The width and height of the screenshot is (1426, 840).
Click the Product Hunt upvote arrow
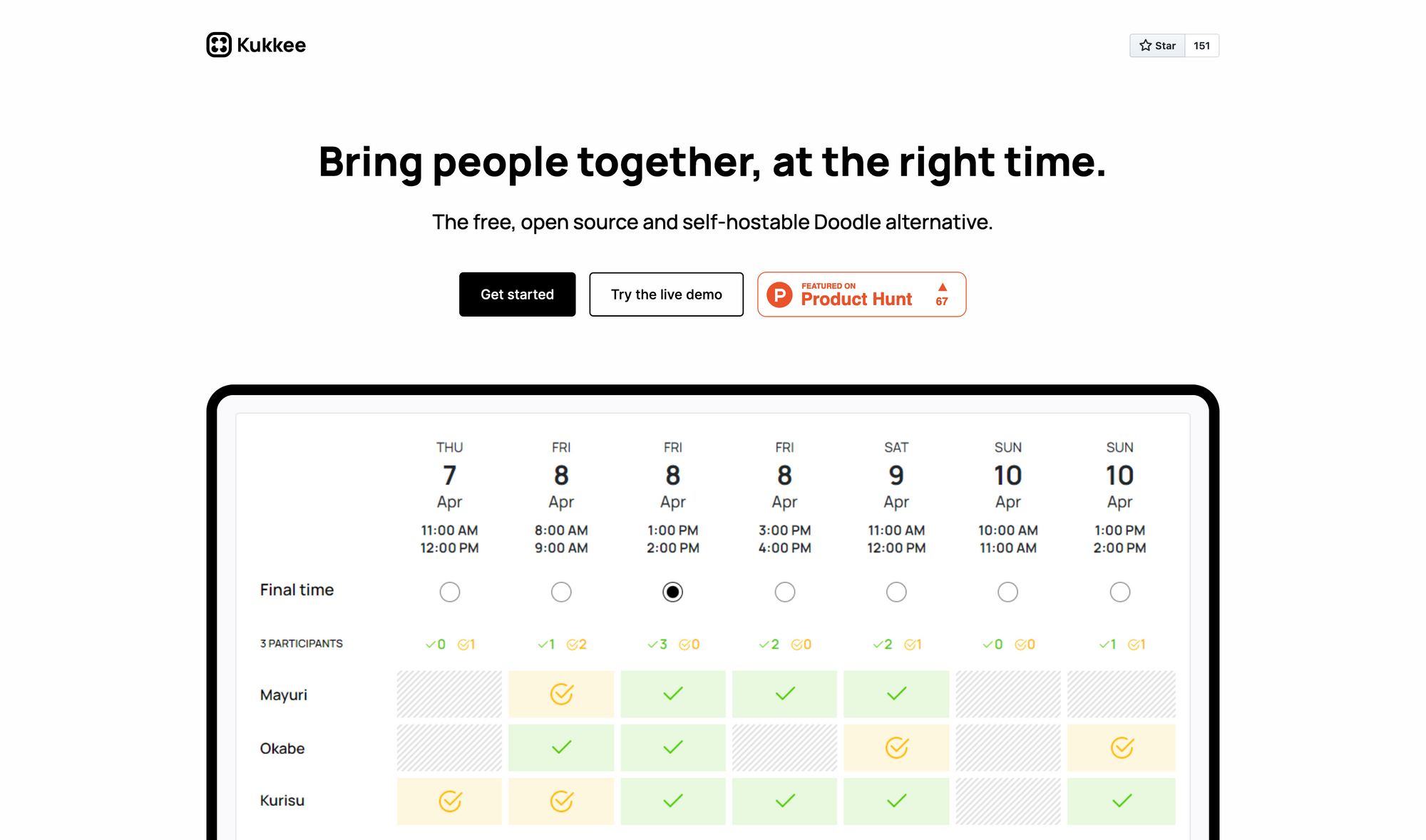coord(942,287)
